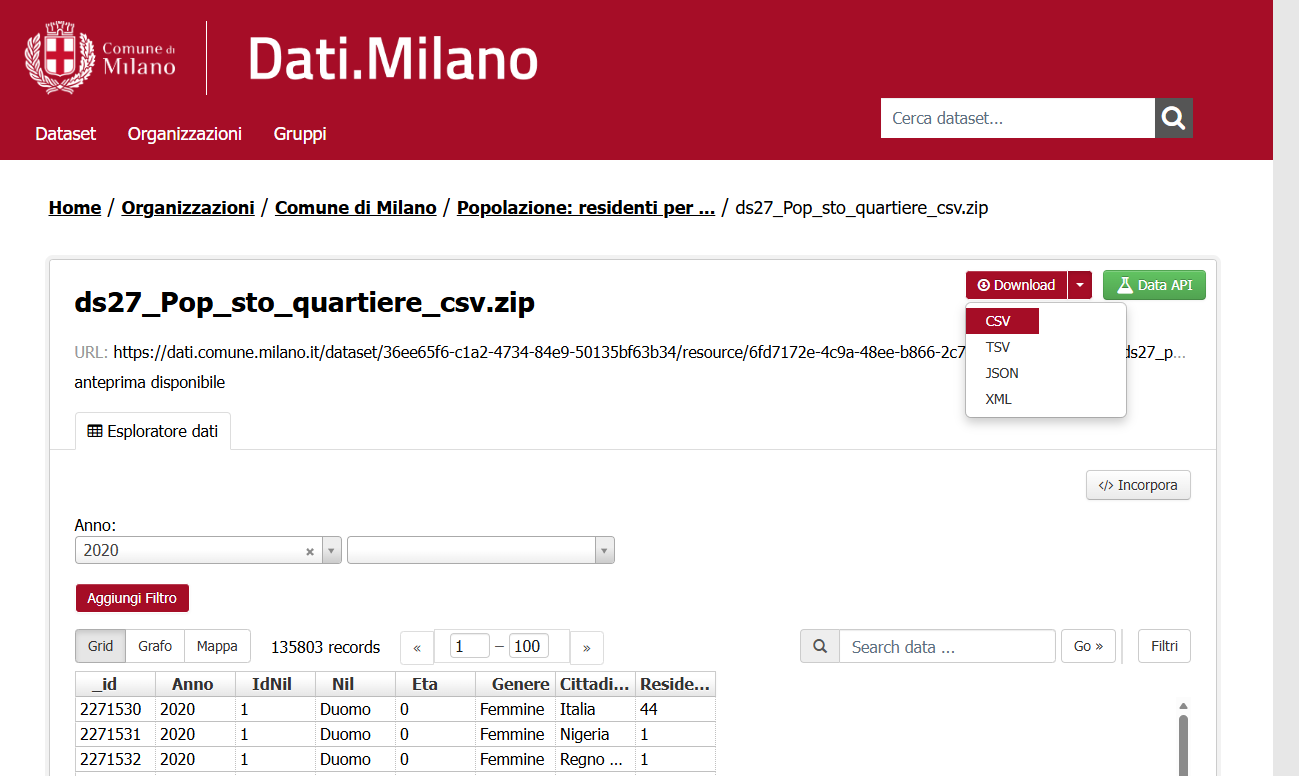This screenshot has width=1299, height=776.
Task: Go to next page of records
Action: pos(587,648)
